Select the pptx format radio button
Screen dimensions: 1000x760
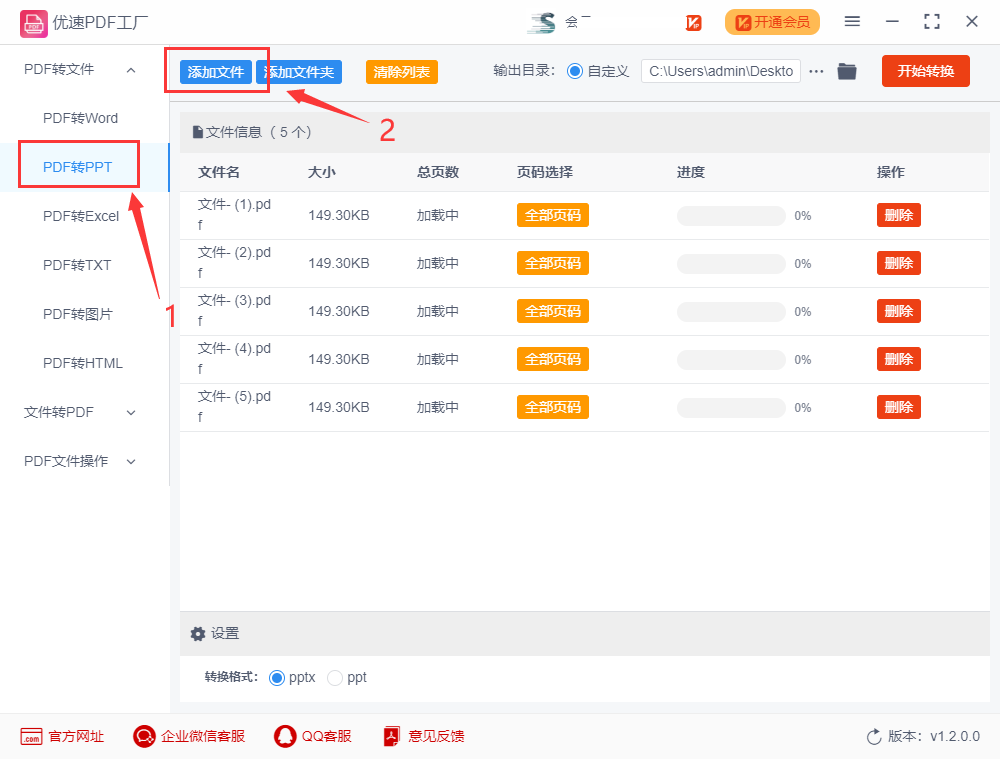click(277, 678)
